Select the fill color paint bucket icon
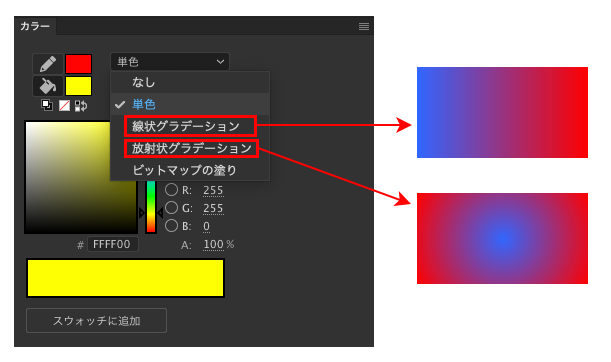Screen dimensions: 611x362 tap(48, 86)
